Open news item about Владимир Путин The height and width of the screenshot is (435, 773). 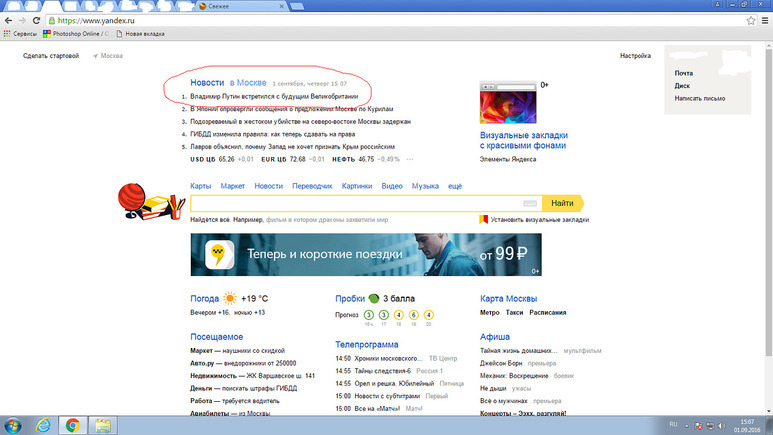tap(274, 96)
